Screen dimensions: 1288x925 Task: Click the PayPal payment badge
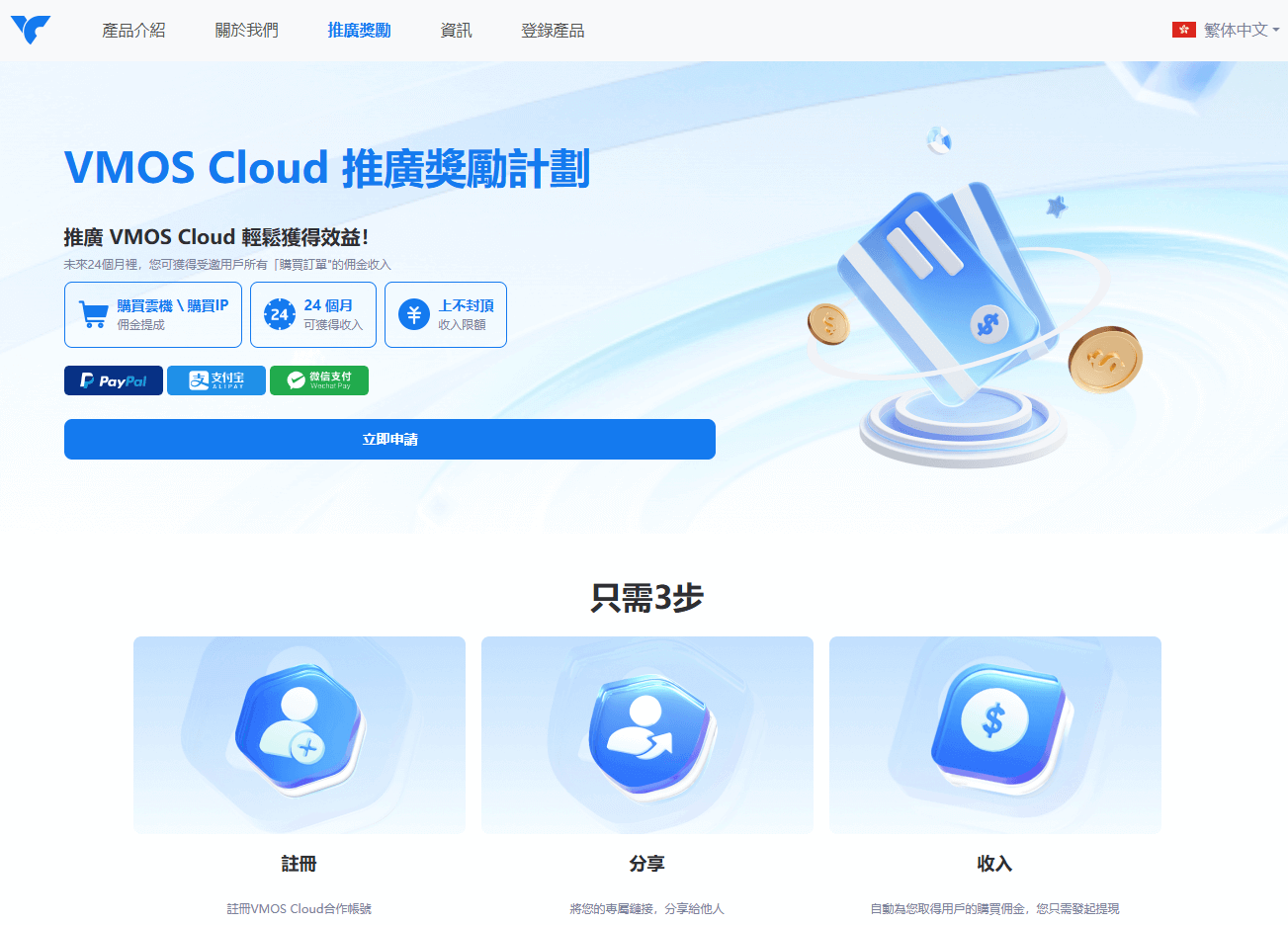coord(114,380)
